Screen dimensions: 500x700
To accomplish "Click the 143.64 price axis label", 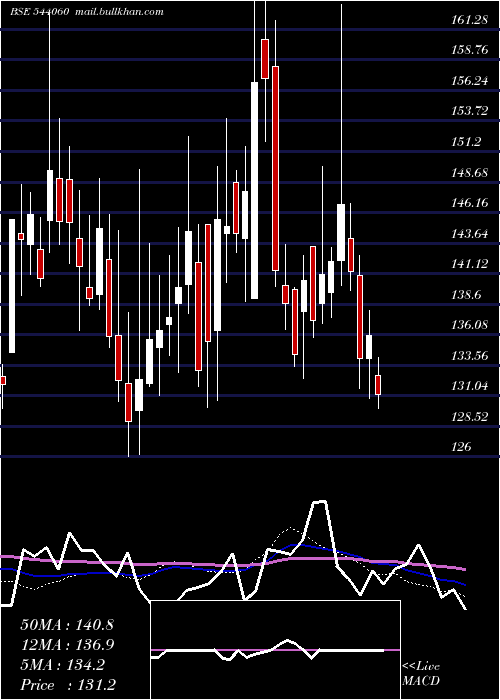I will (469, 233).
